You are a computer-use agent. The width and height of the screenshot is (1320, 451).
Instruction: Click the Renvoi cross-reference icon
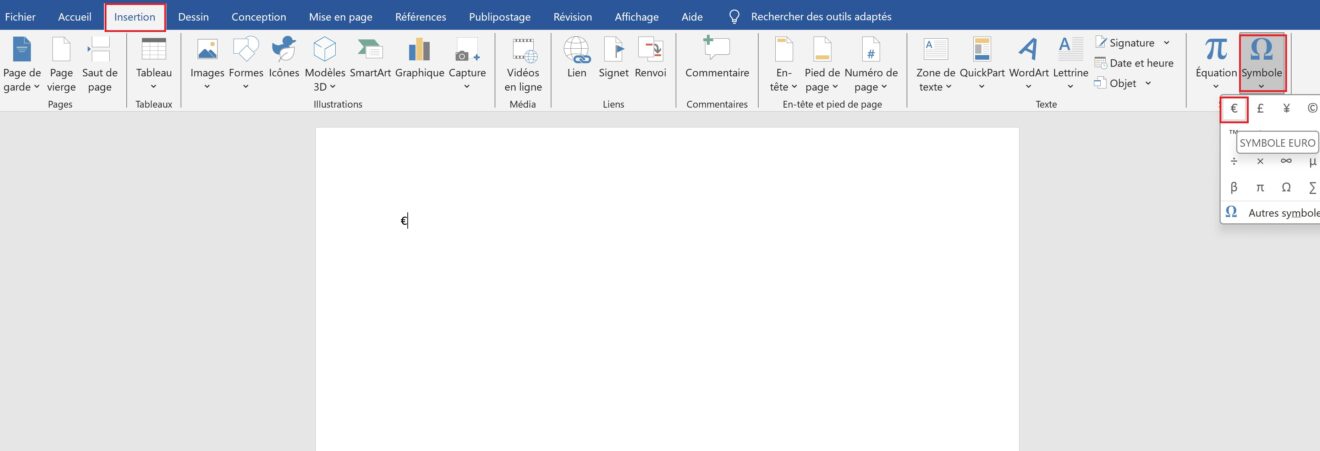click(x=650, y=50)
